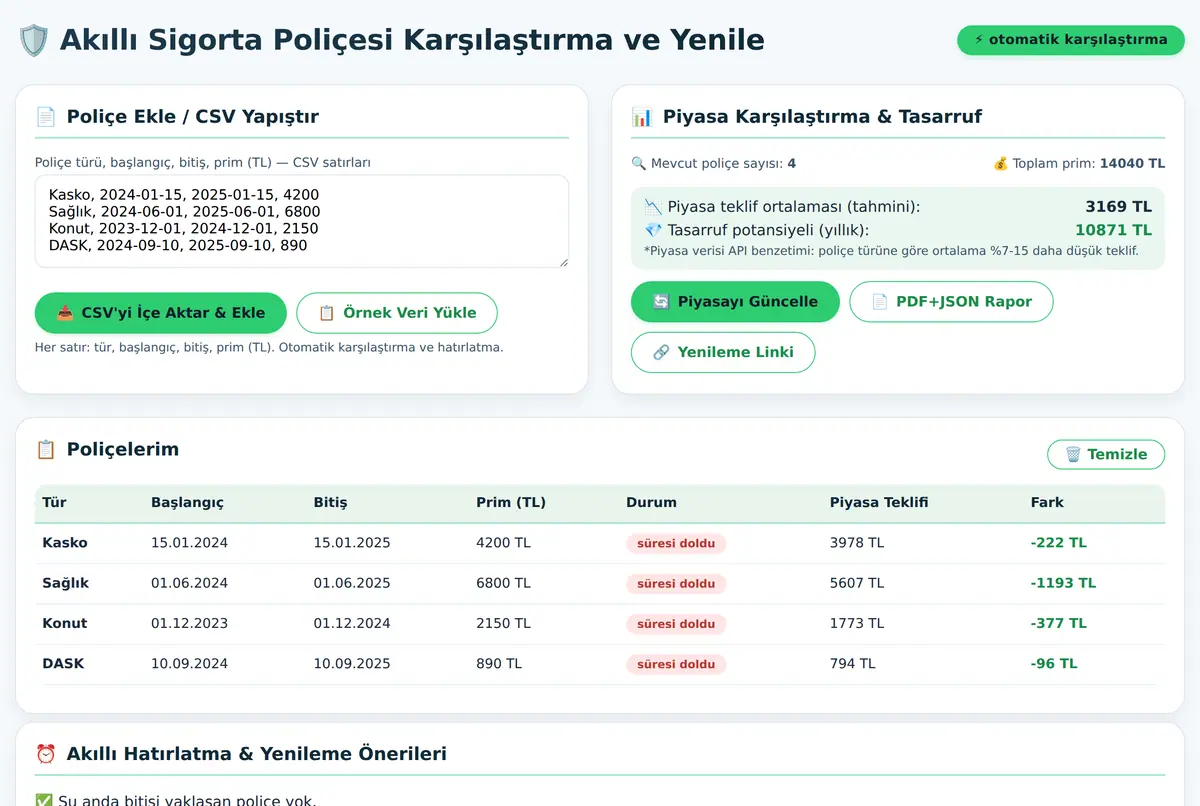Click the Prim (TL) column header
The height and width of the screenshot is (806, 1200).
tap(511, 502)
